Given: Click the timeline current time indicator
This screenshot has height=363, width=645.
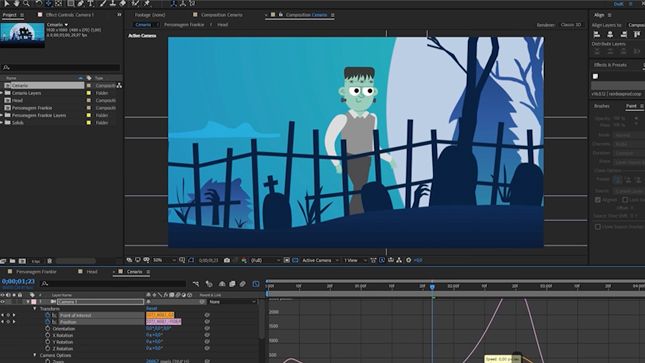Looking at the screenshot, I should click(432, 286).
